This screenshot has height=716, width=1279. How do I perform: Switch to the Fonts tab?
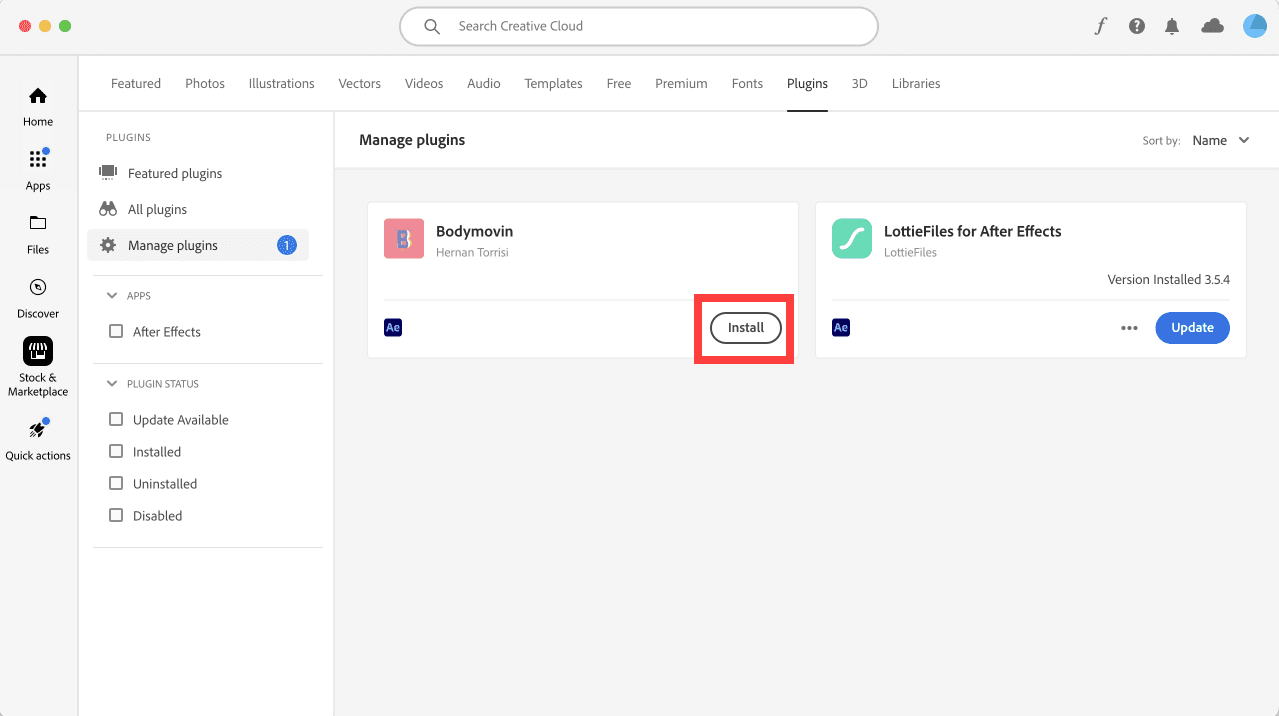[747, 84]
